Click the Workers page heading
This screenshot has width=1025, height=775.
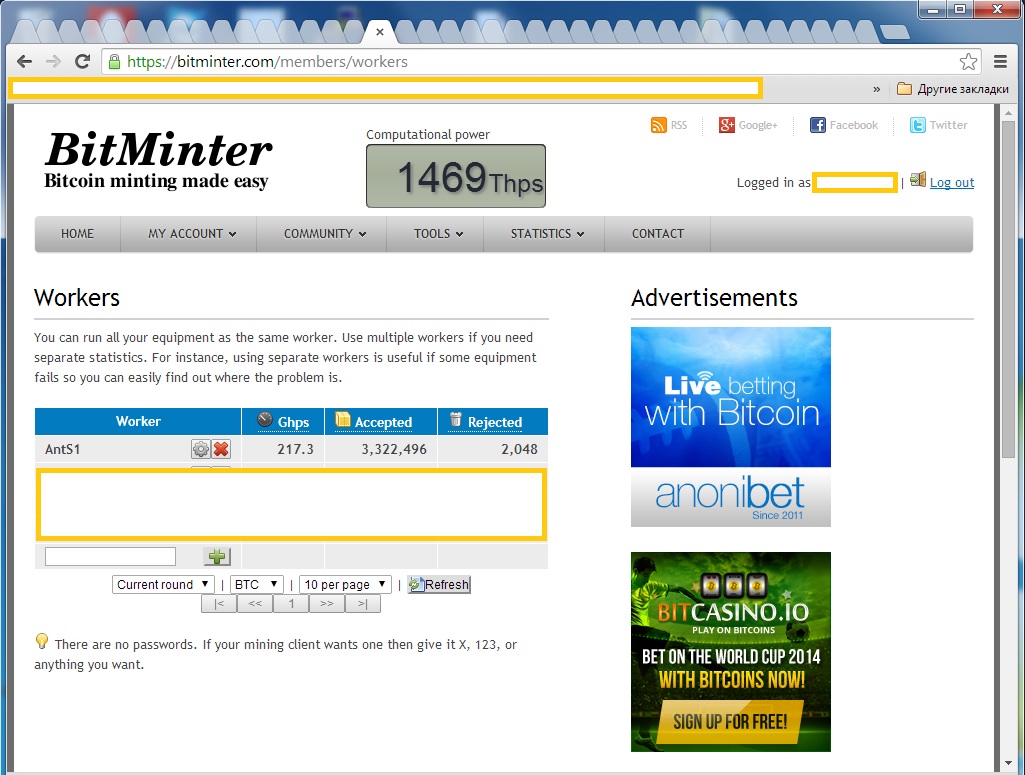77,297
